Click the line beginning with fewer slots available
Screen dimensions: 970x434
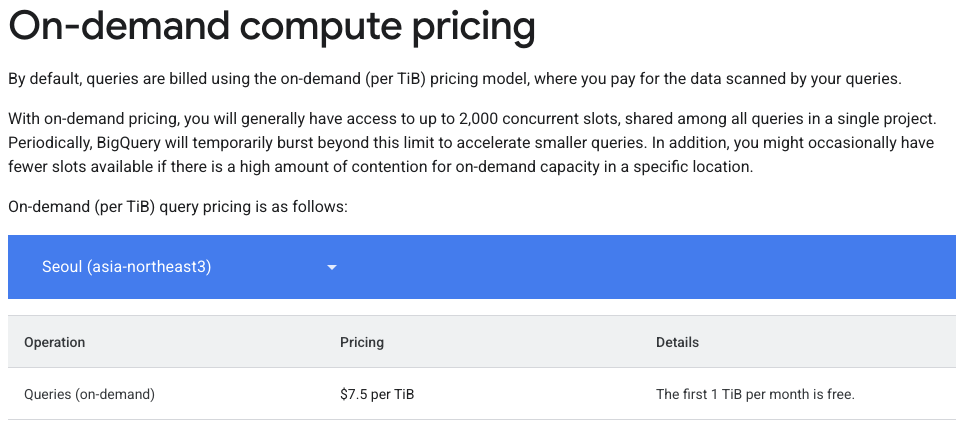pos(380,167)
